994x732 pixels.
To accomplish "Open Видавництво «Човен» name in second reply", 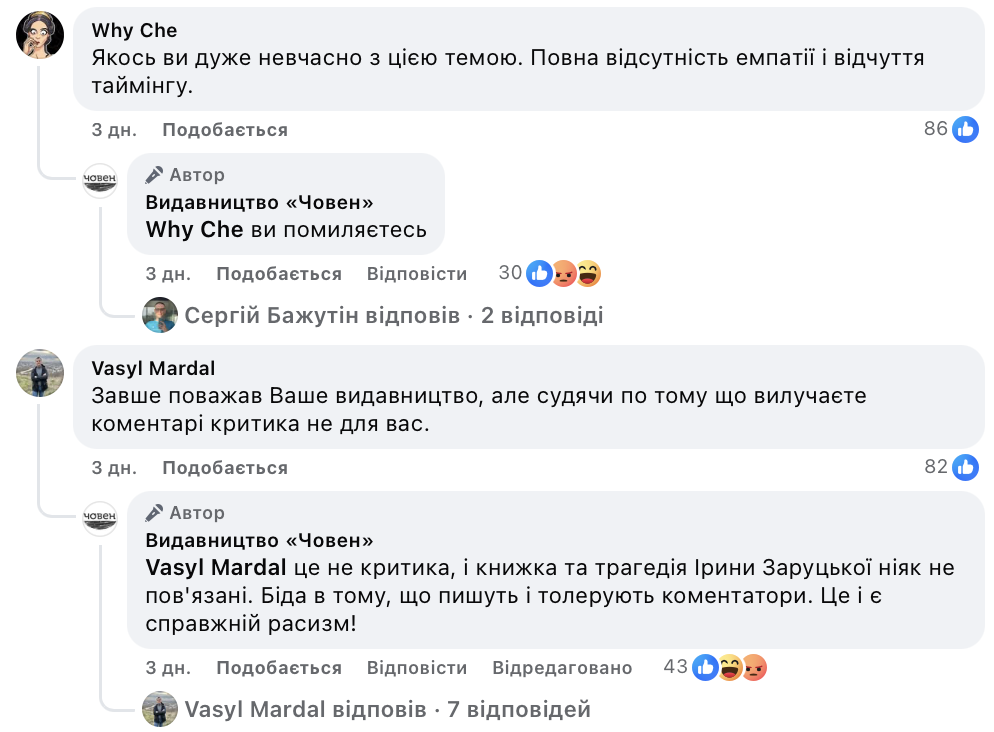I will [x=260, y=541].
